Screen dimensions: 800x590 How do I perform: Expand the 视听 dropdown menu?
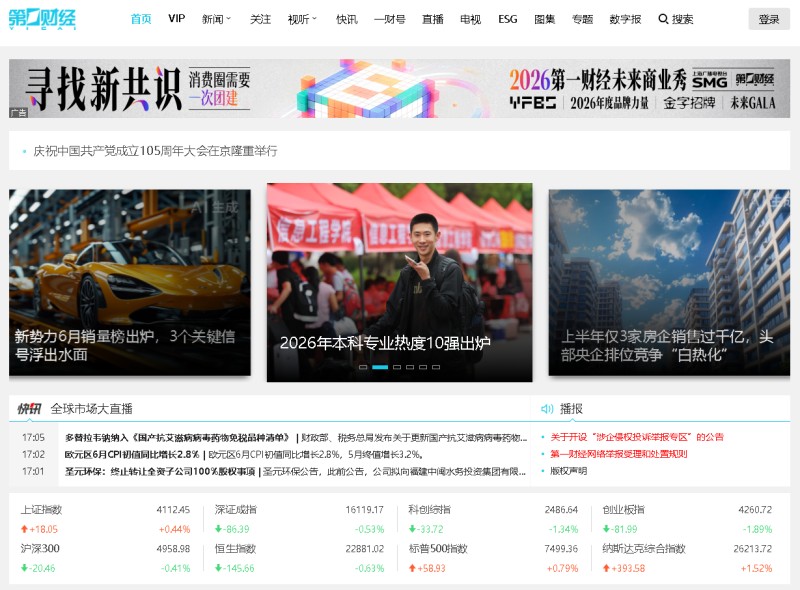pos(302,19)
